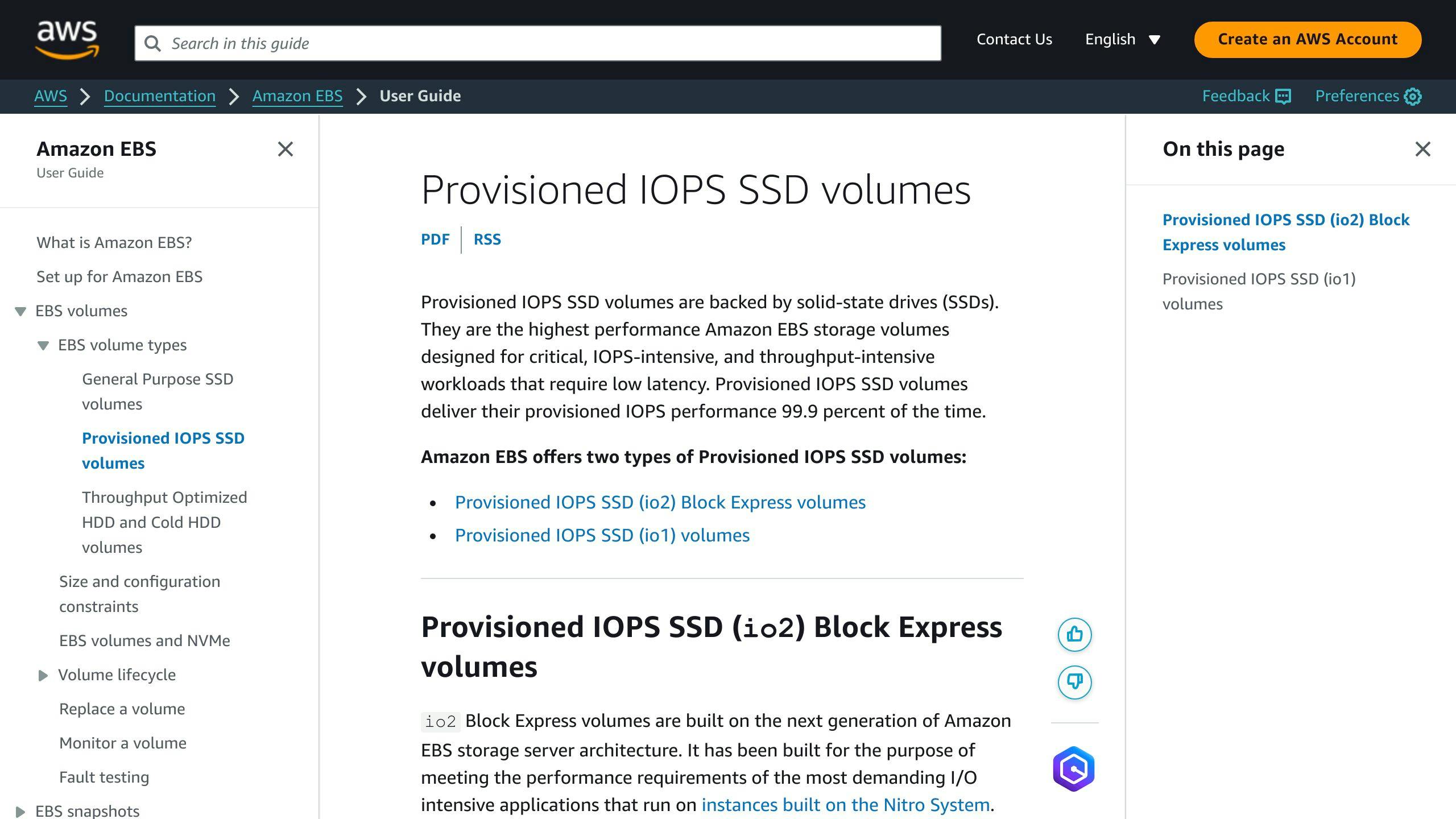
Task: Focus the Search in this guide field
Action: coord(538,43)
